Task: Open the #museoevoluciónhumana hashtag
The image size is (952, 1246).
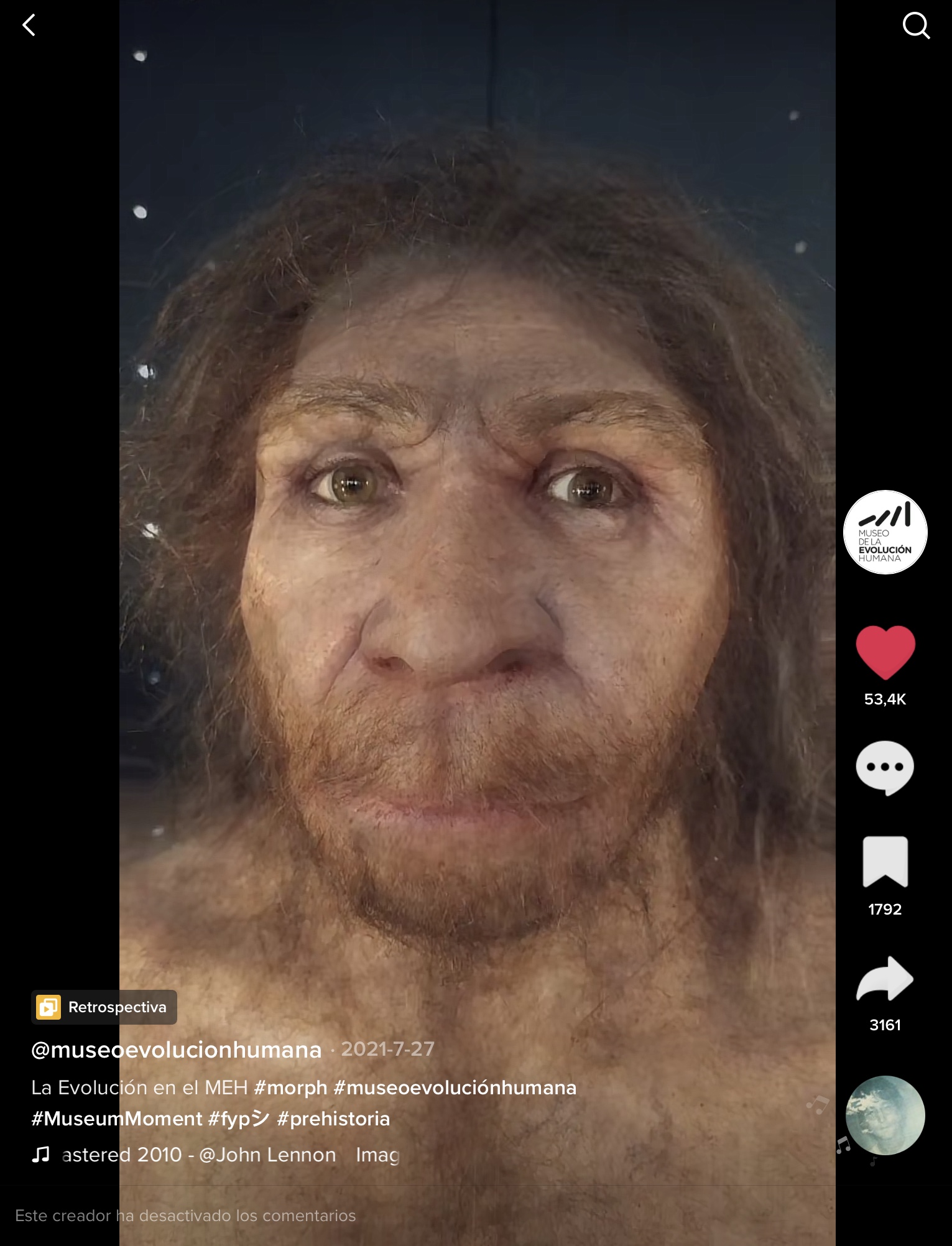Action: [455, 1087]
